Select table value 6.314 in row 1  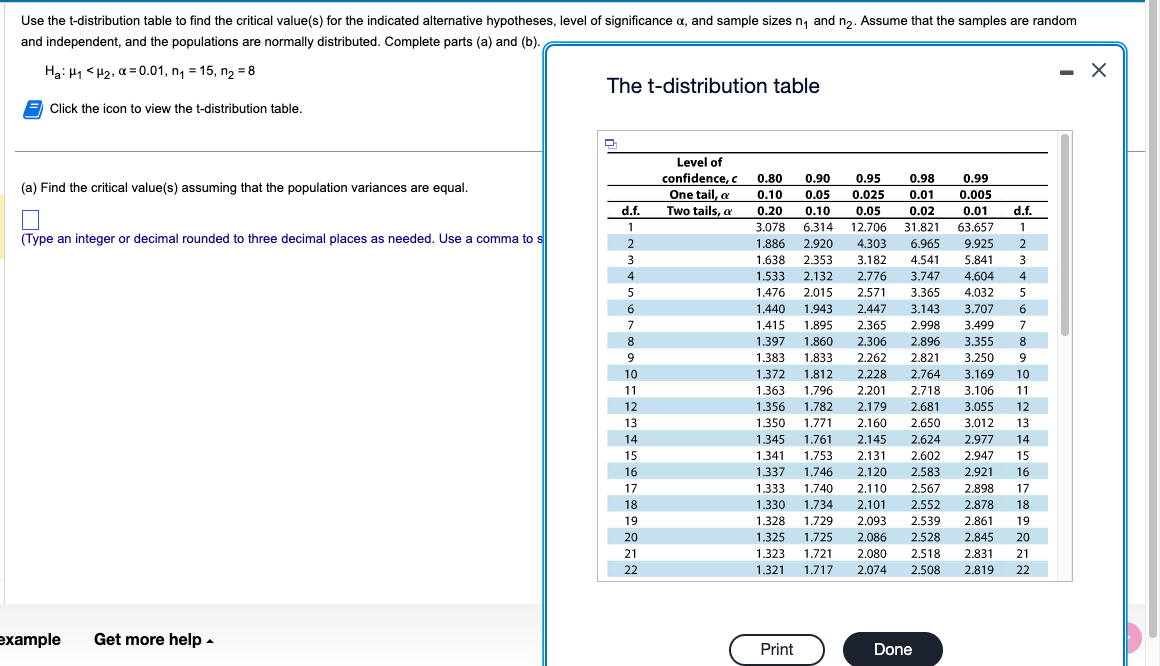tap(818, 227)
